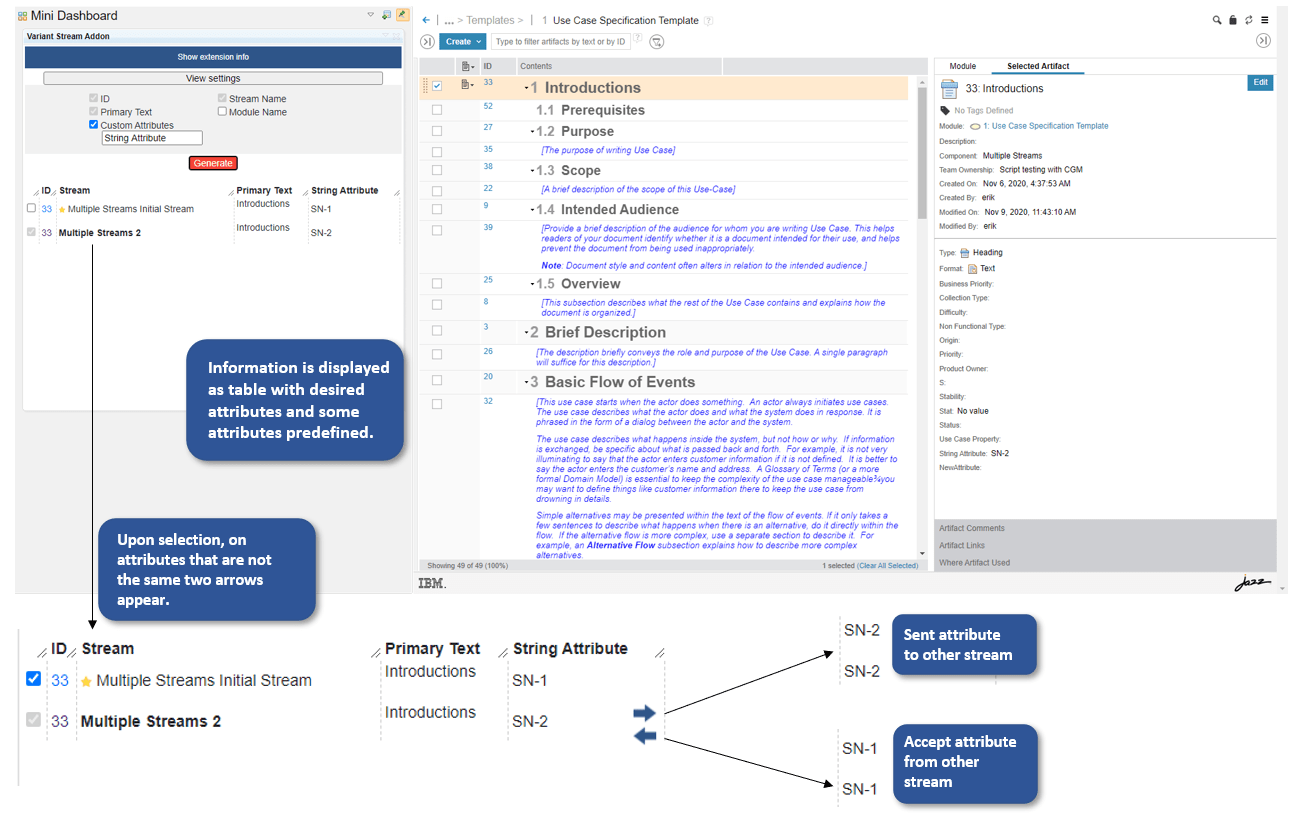This screenshot has height=813, width=1298.
Task: Select the Selected Artifact tab
Action: click(1038, 66)
